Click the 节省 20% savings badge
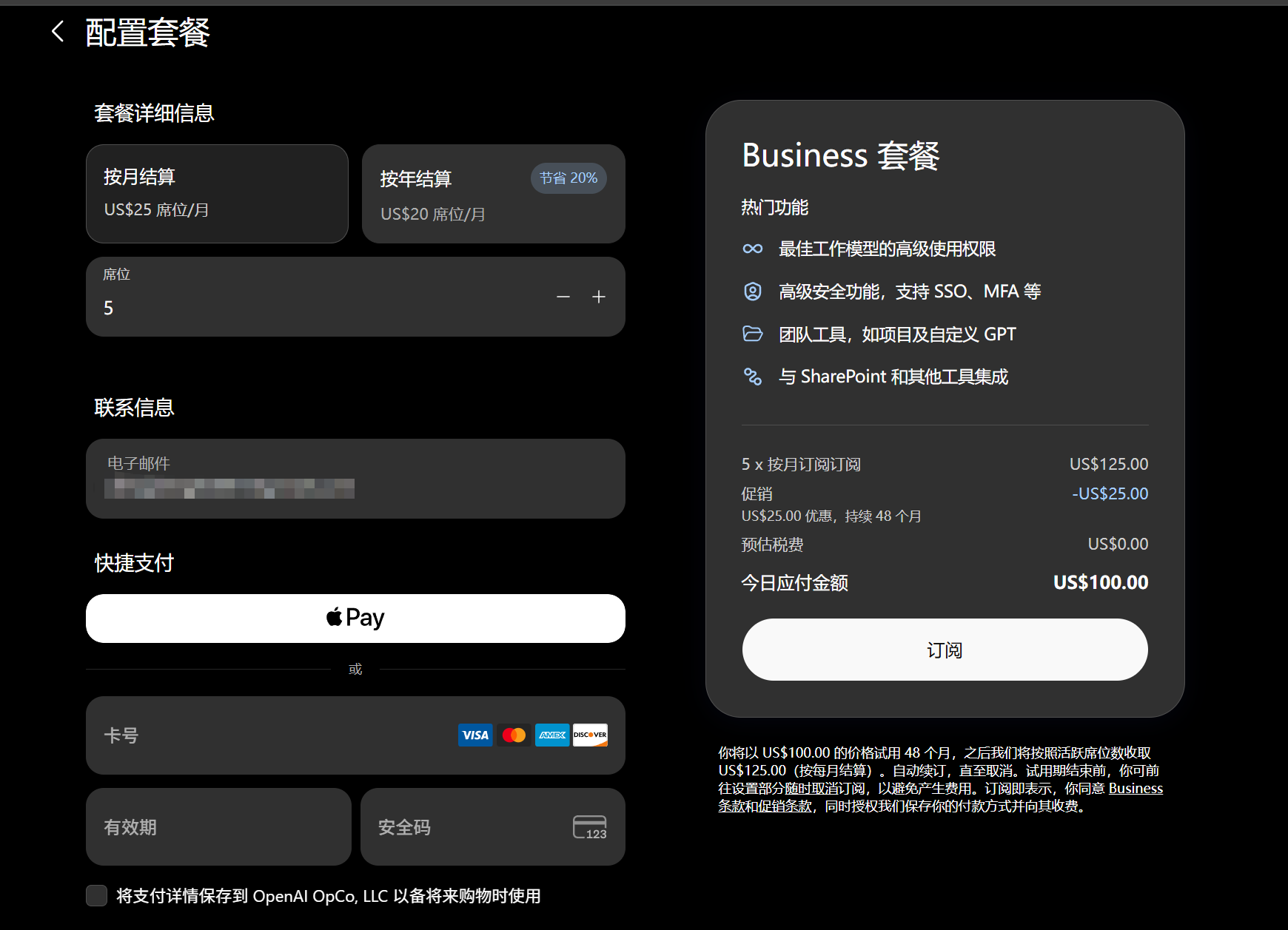Viewport: 1288px width, 930px height. pyautogui.click(x=568, y=178)
